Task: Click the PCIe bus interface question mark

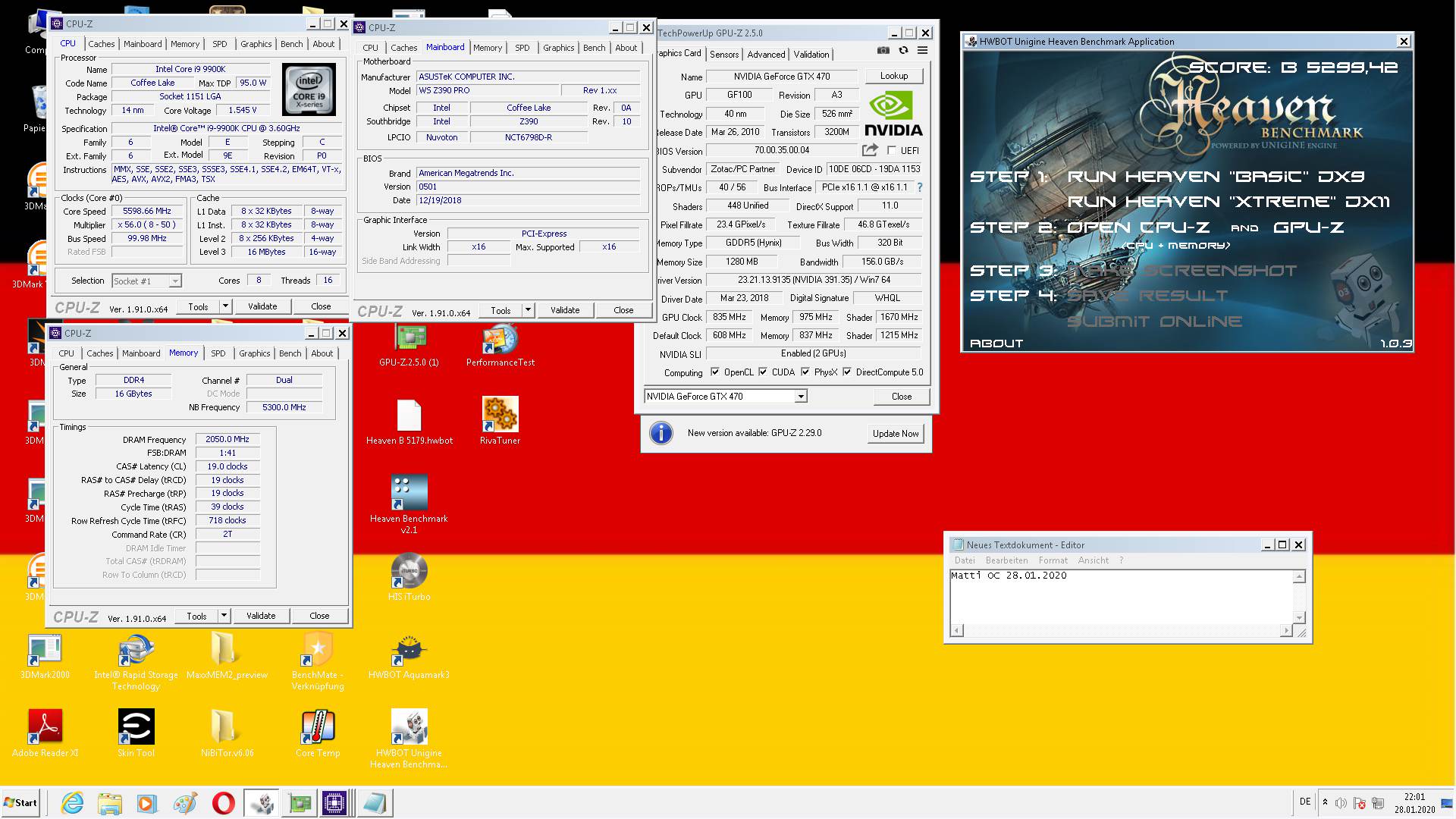Action: pyautogui.click(x=920, y=187)
